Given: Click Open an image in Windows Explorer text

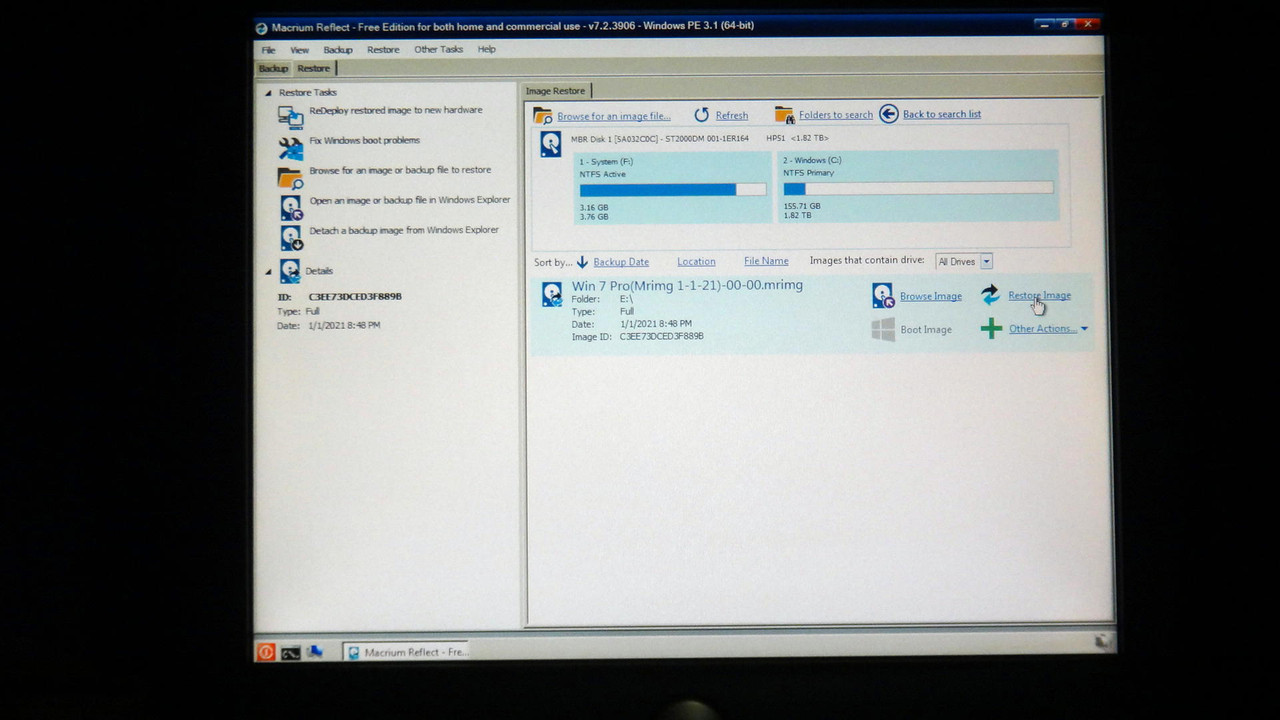Looking at the screenshot, I should 410,200.
